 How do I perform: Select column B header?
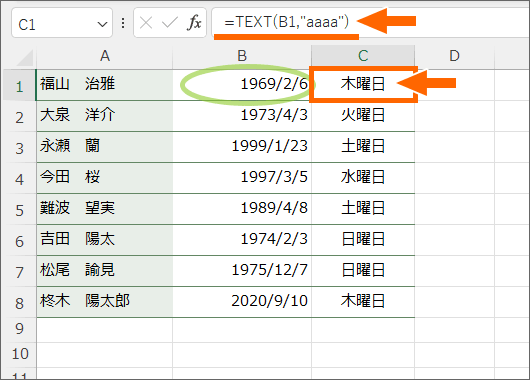[242, 56]
